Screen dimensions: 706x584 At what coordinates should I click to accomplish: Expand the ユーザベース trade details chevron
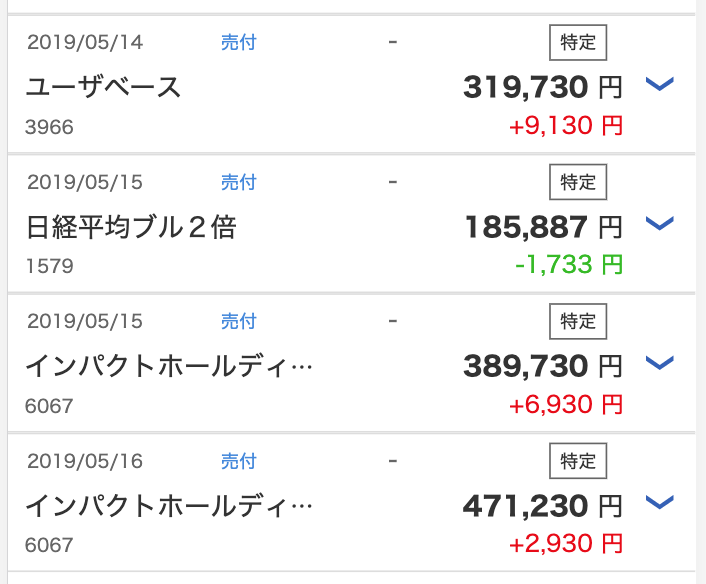coord(659,84)
